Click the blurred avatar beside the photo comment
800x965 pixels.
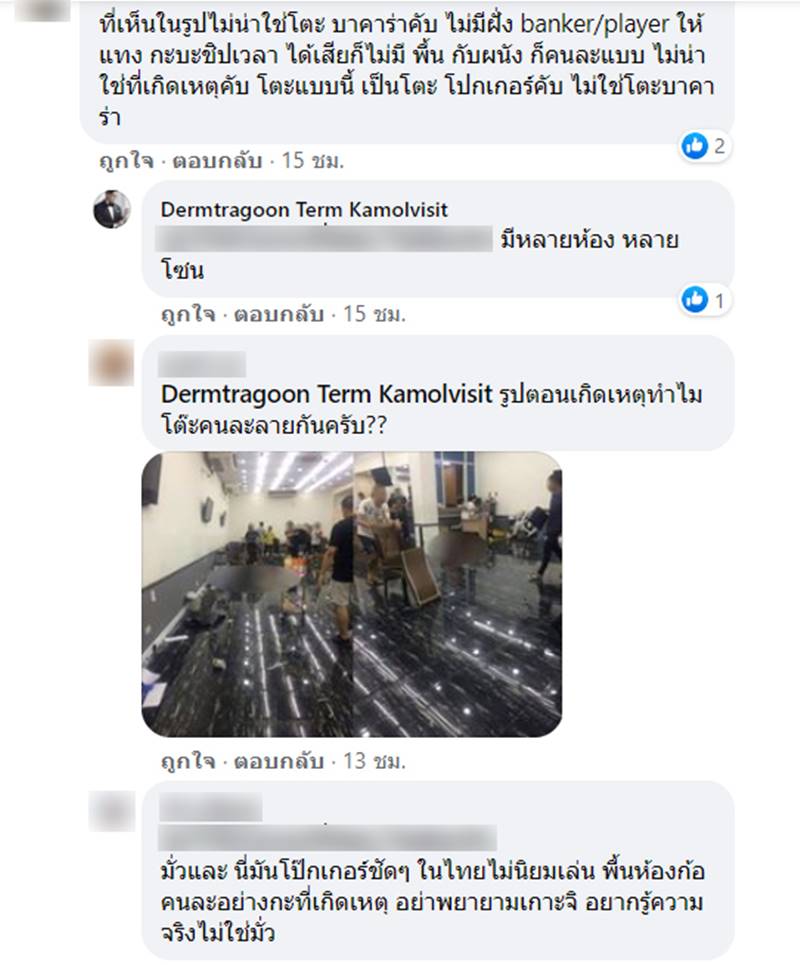(x=112, y=362)
